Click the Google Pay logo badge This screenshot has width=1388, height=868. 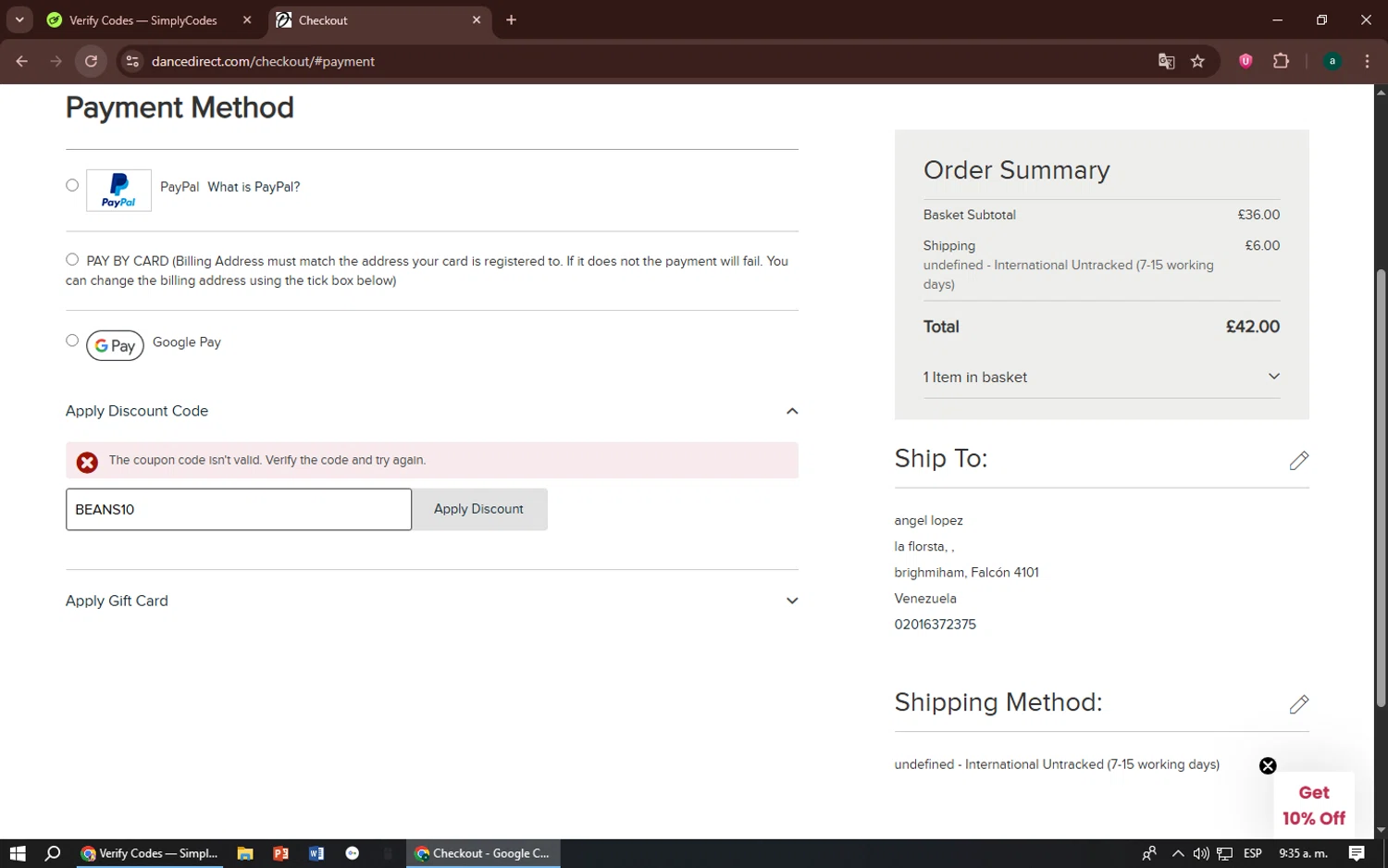[115, 345]
